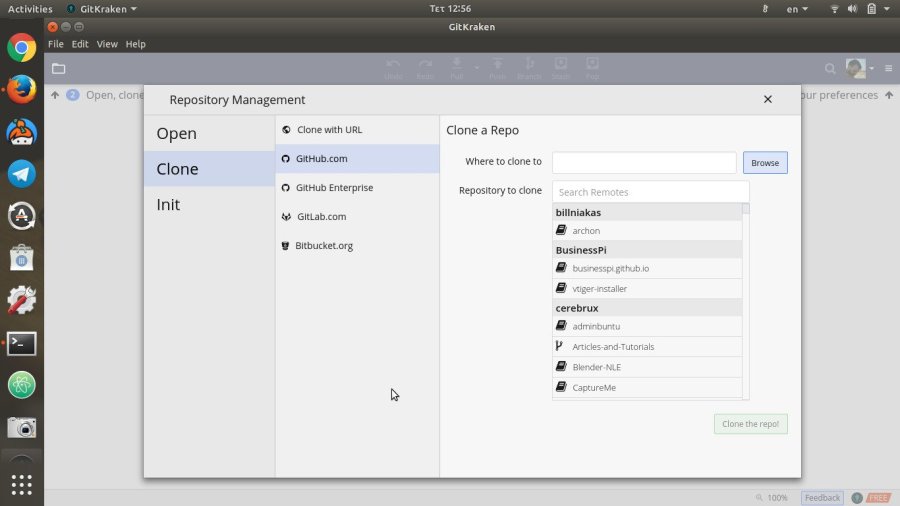Show applications grid in dock
Viewport: 900px width, 506px height.
[x=22, y=485]
